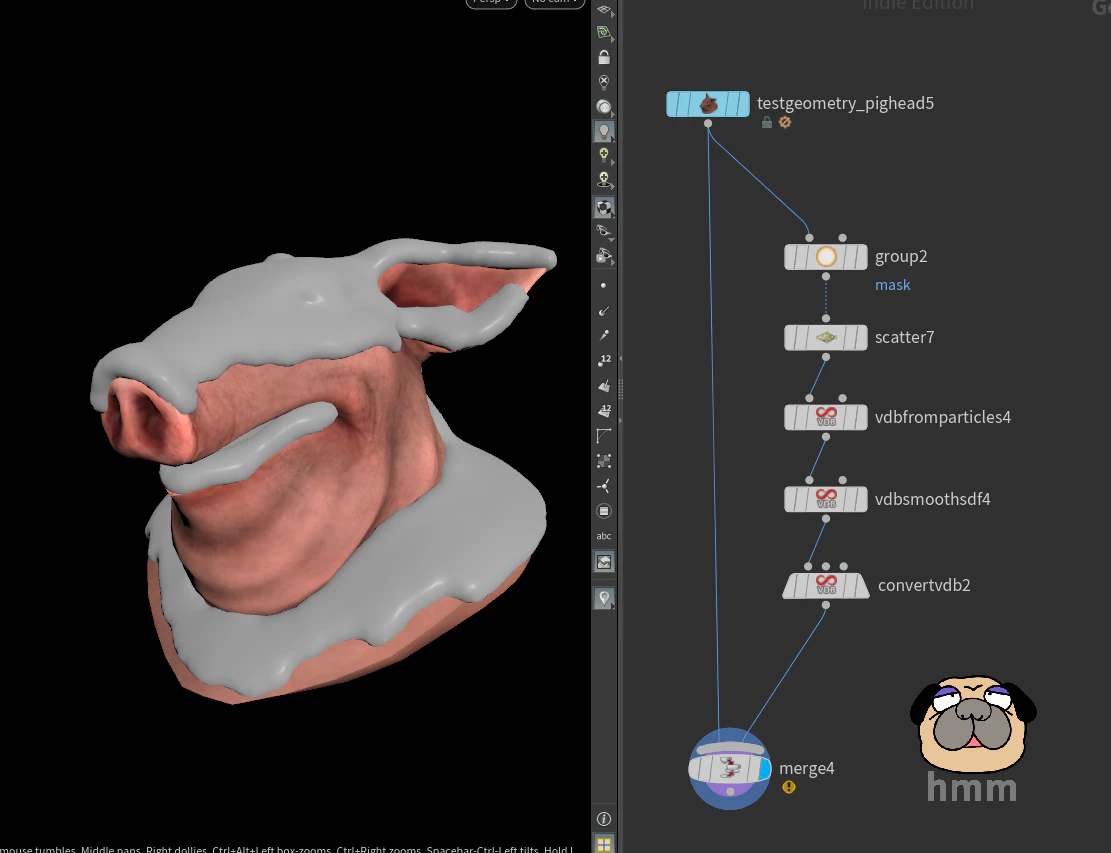Click the point normals display icon
The width and height of the screenshot is (1111, 853).
click(604, 310)
